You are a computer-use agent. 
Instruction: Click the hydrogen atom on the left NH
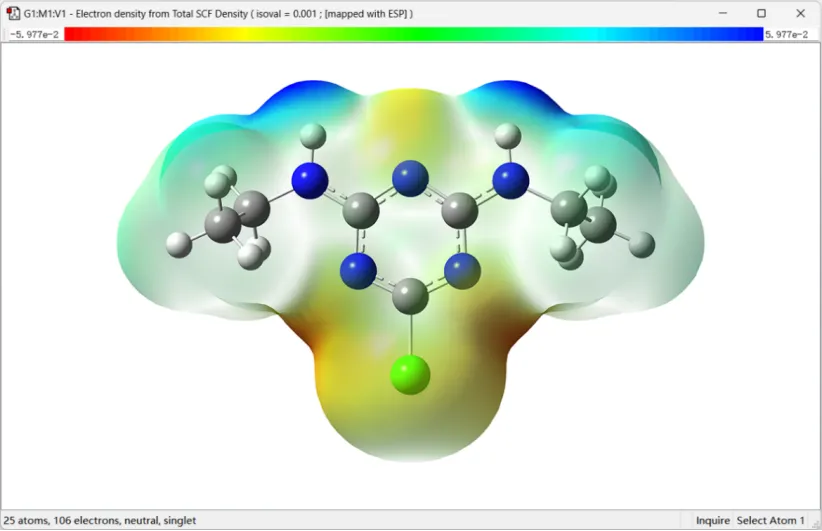pos(313,136)
